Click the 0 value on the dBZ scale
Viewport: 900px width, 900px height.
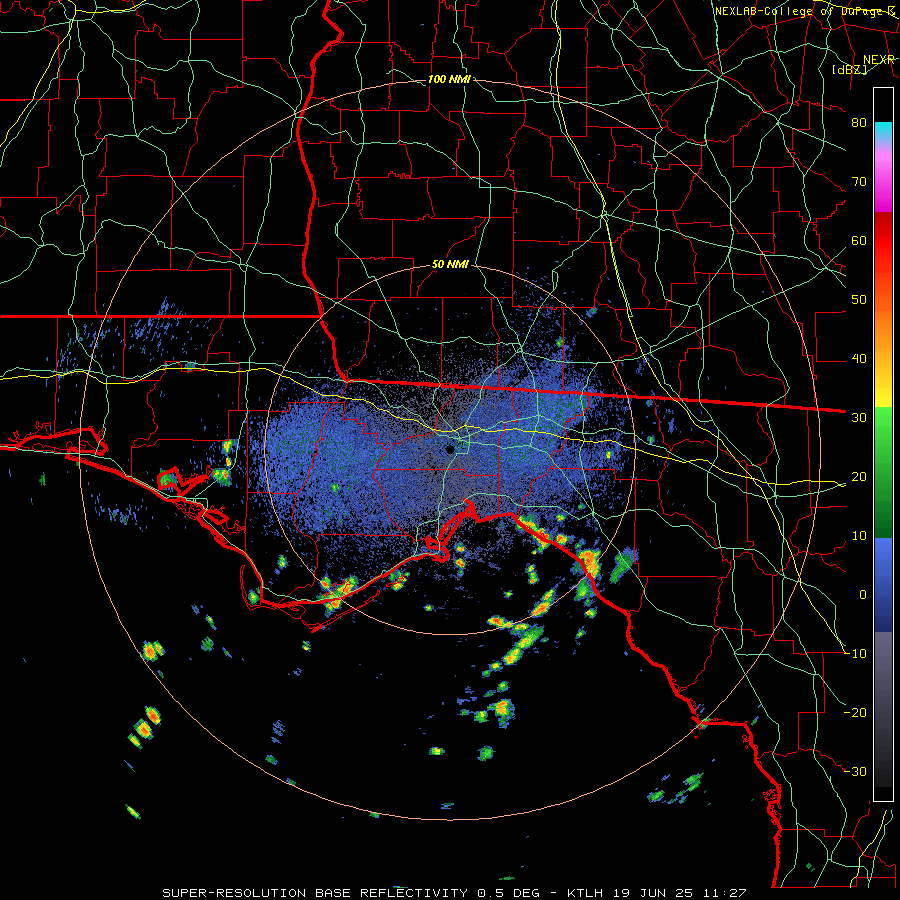point(863,595)
